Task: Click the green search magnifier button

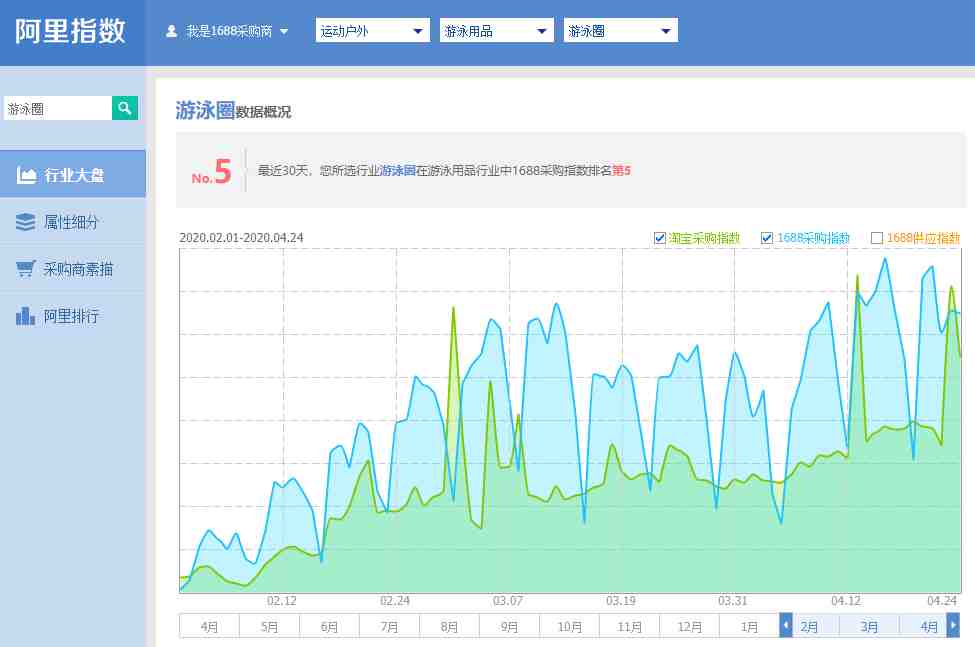Action: point(125,108)
